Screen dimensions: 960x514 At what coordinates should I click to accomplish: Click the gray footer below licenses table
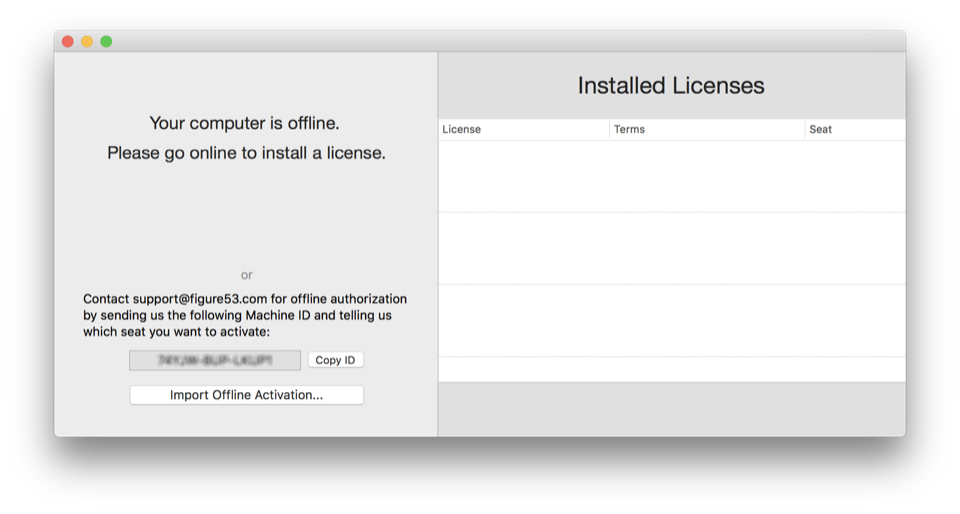click(671, 409)
